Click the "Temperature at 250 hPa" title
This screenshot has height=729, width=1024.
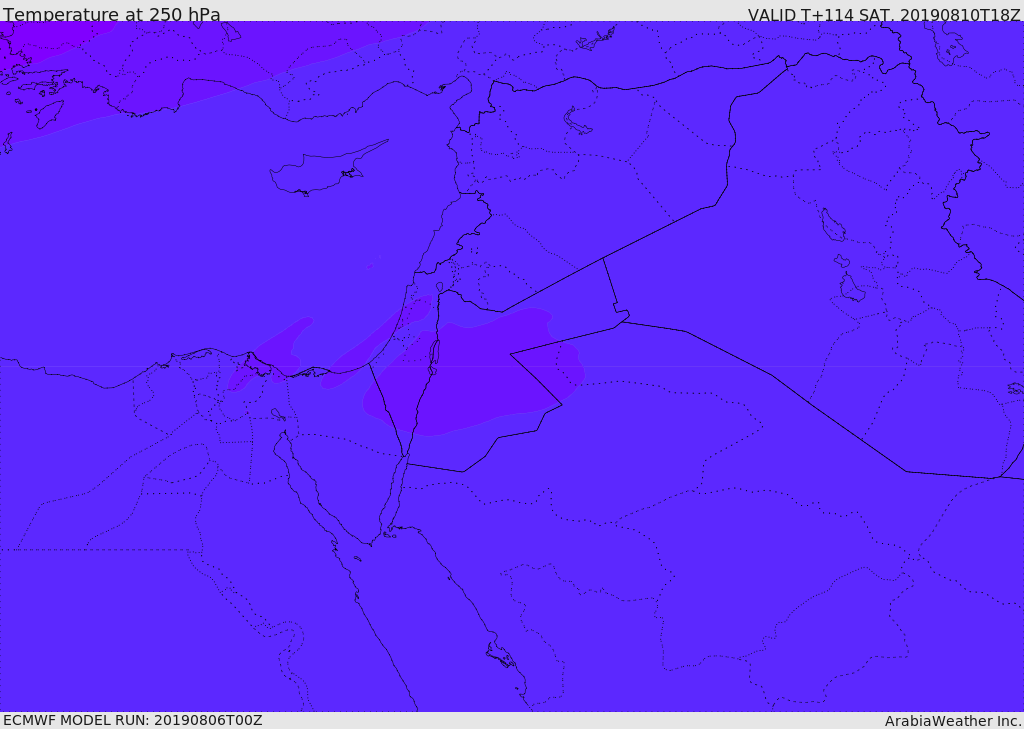click(112, 15)
